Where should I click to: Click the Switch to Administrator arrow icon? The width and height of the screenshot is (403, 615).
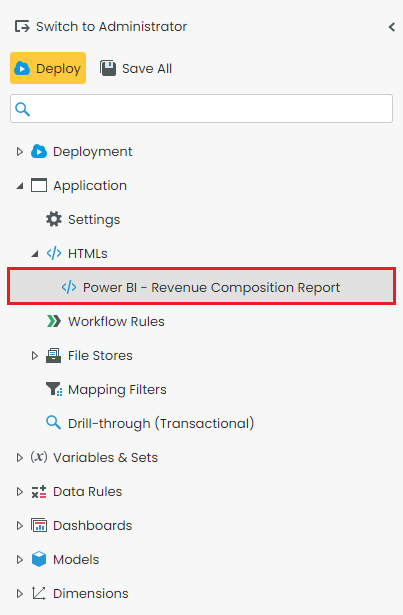pos(22,27)
